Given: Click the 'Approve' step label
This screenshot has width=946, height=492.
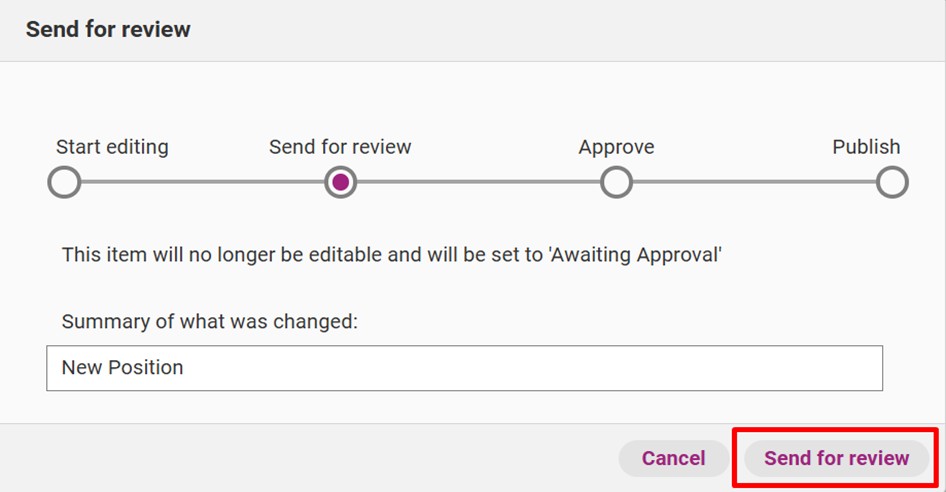Looking at the screenshot, I should pyautogui.click(x=617, y=147).
